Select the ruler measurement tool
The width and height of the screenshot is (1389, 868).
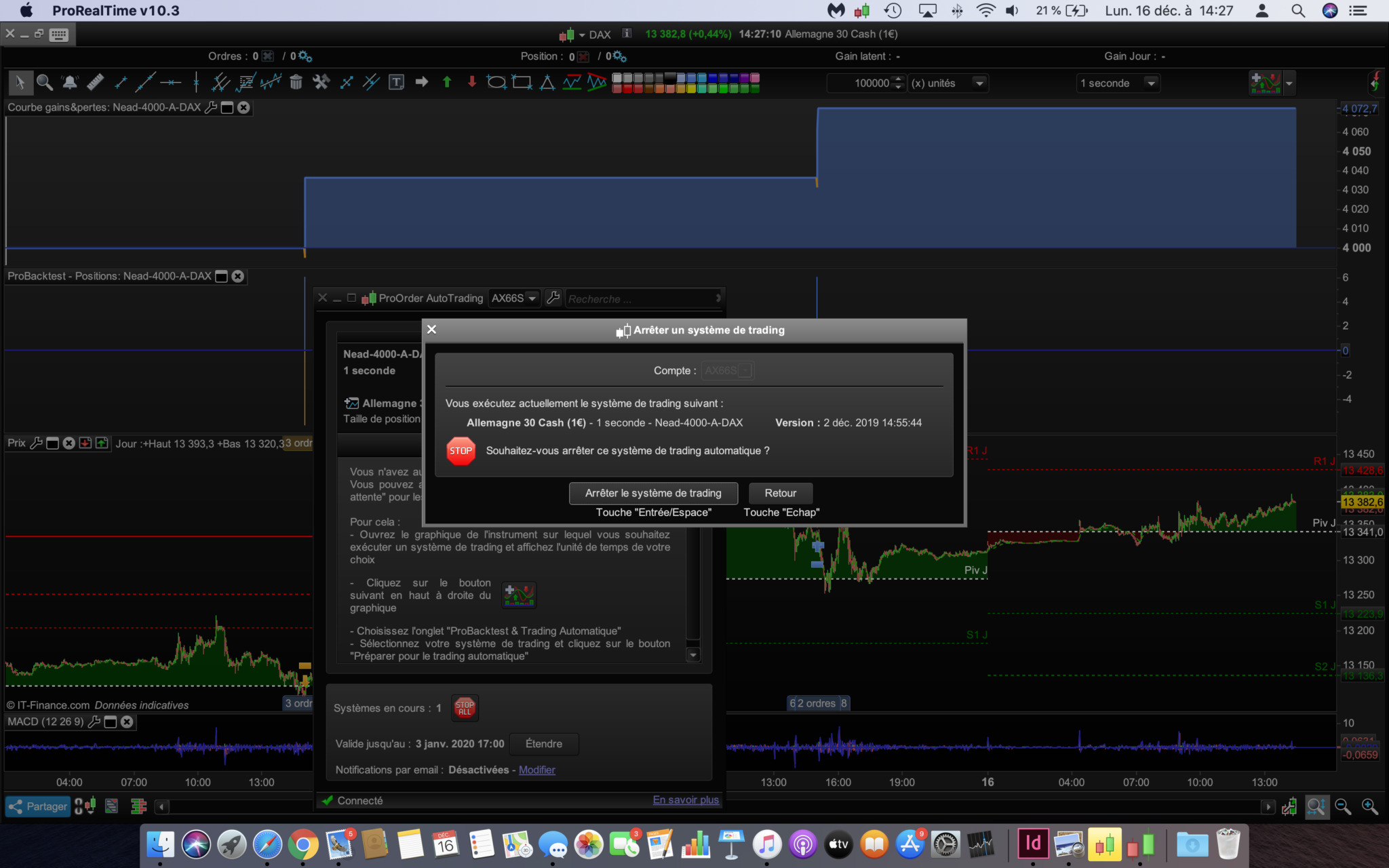[x=95, y=83]
